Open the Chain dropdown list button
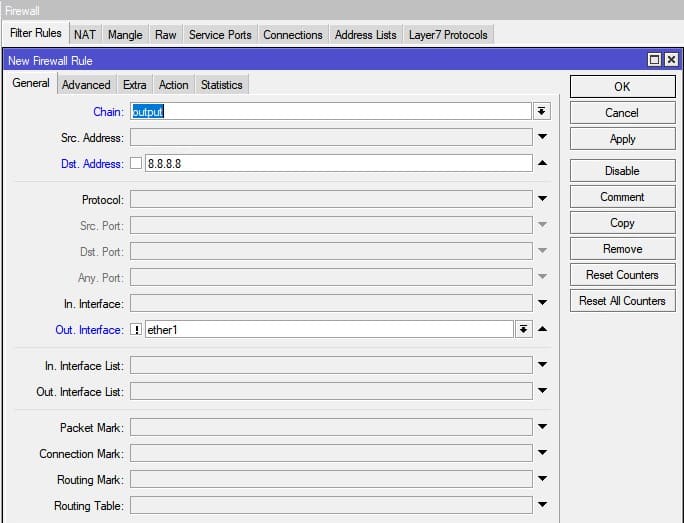 [541, 111]
